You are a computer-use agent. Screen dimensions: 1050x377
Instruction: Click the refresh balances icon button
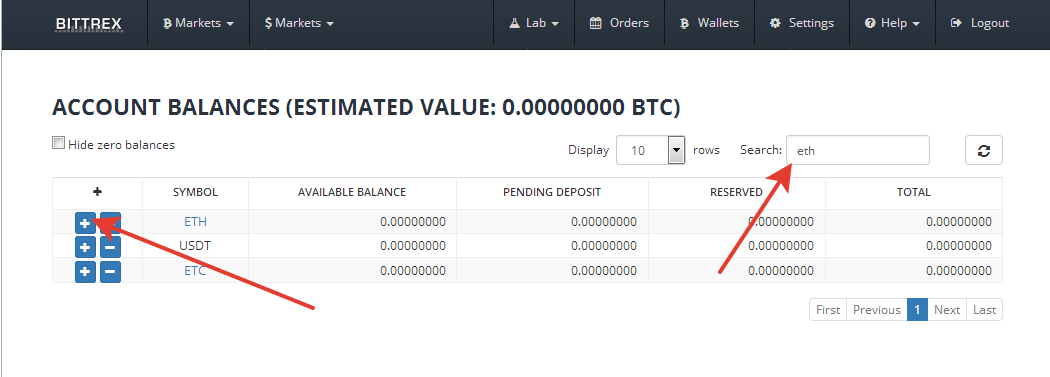click(x=983, y=150)
